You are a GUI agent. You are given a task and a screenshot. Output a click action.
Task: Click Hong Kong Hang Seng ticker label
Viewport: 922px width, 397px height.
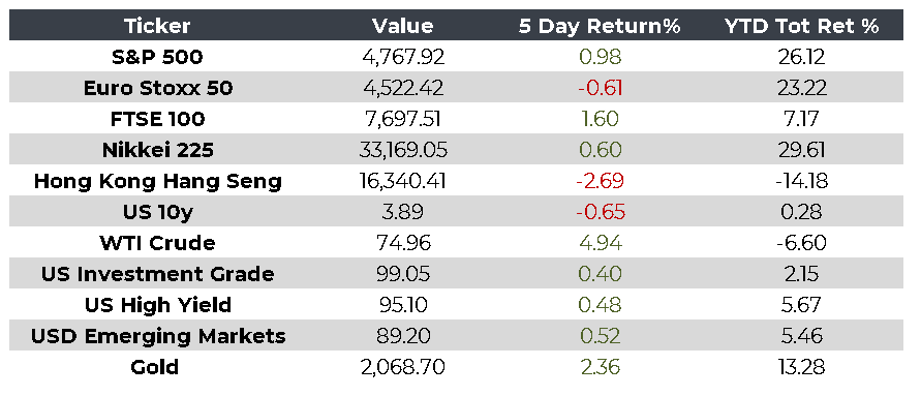click(x=158, y=181)
